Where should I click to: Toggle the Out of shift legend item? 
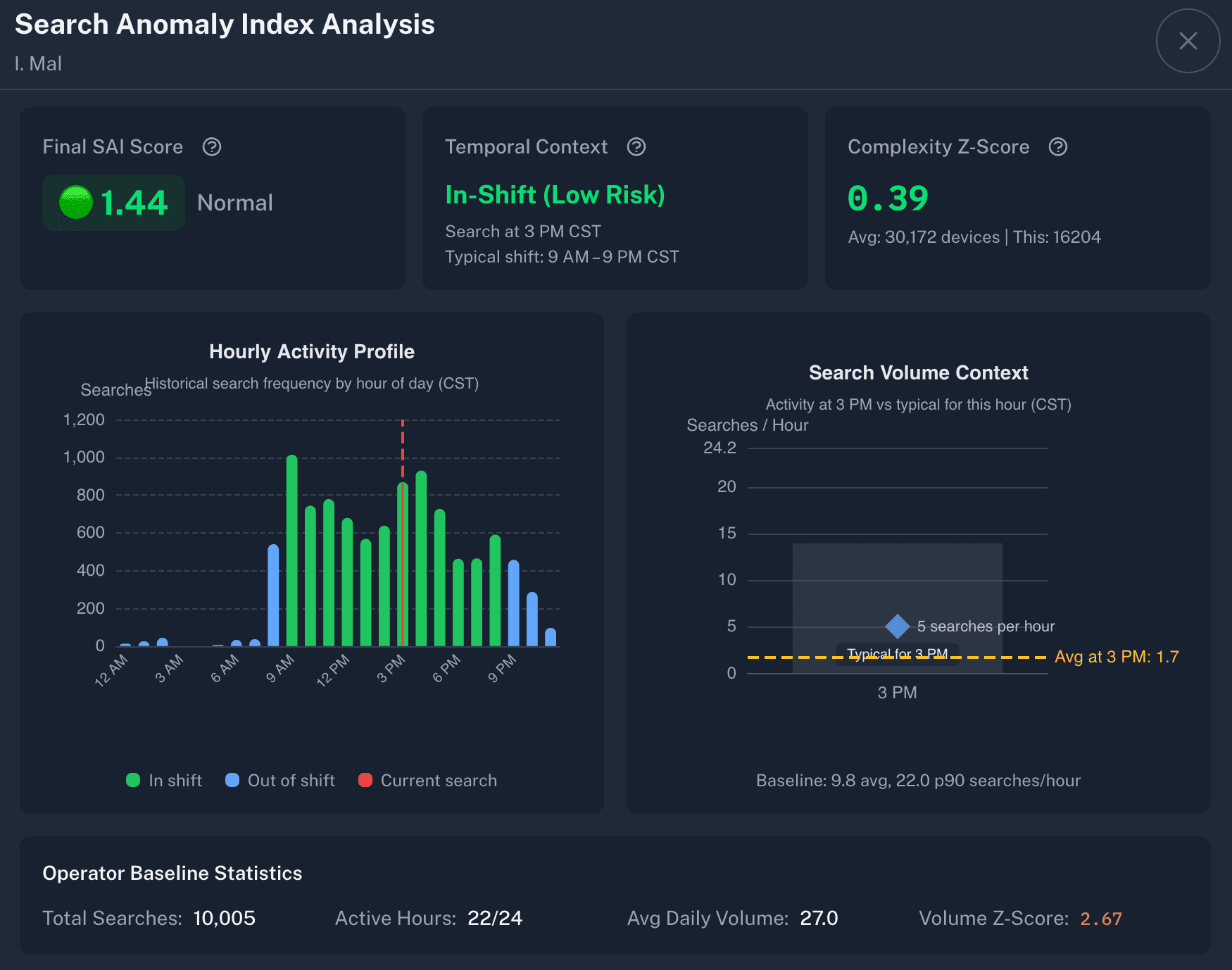click(280, 780)
